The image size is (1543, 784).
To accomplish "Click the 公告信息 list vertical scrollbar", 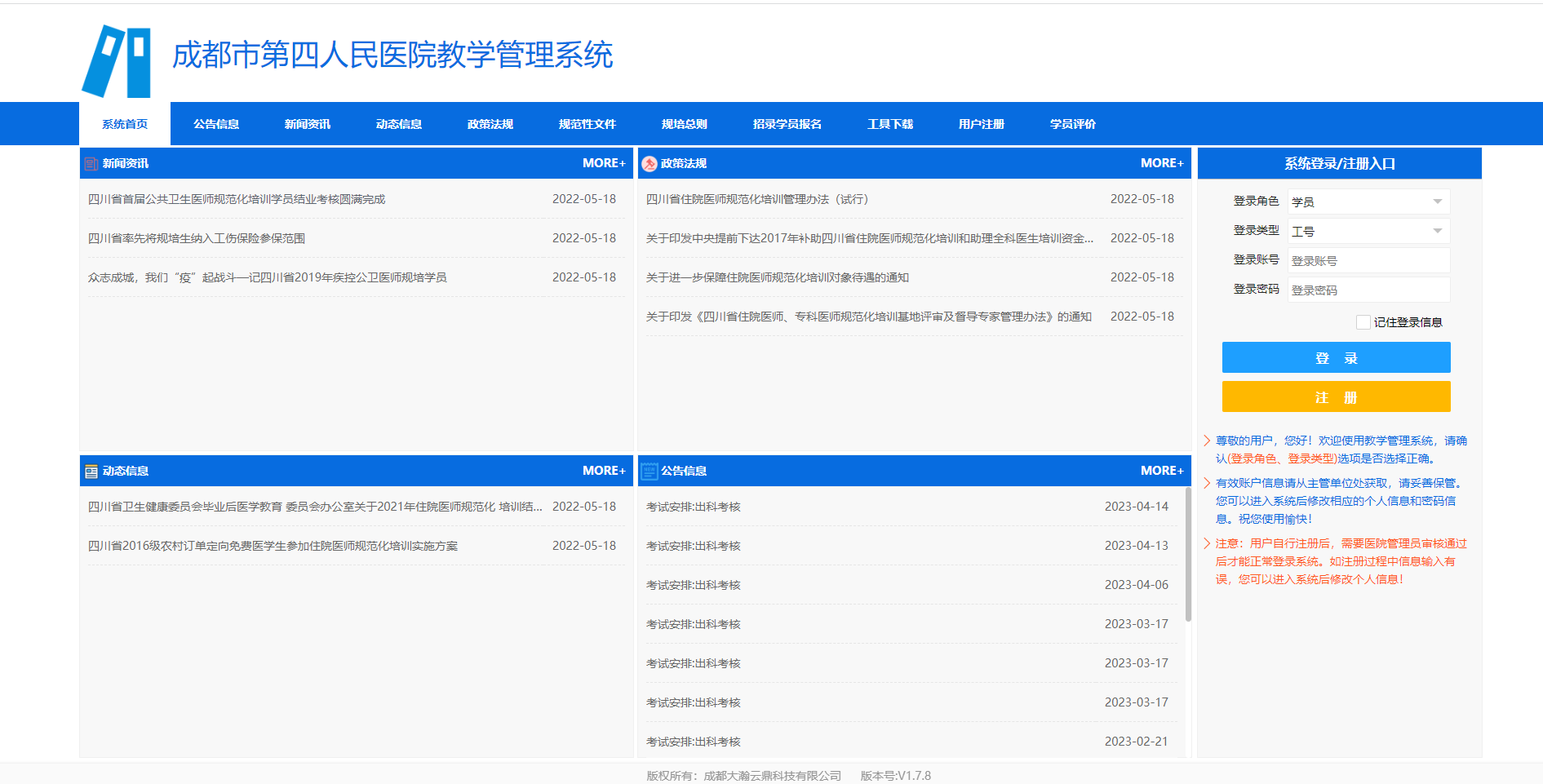I will [1188, 555].
